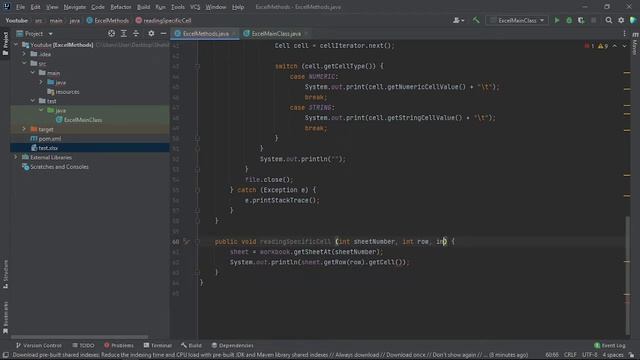640x360 pixels.
Task: Click gutter icon at line 60
Action: coord(187,242)
